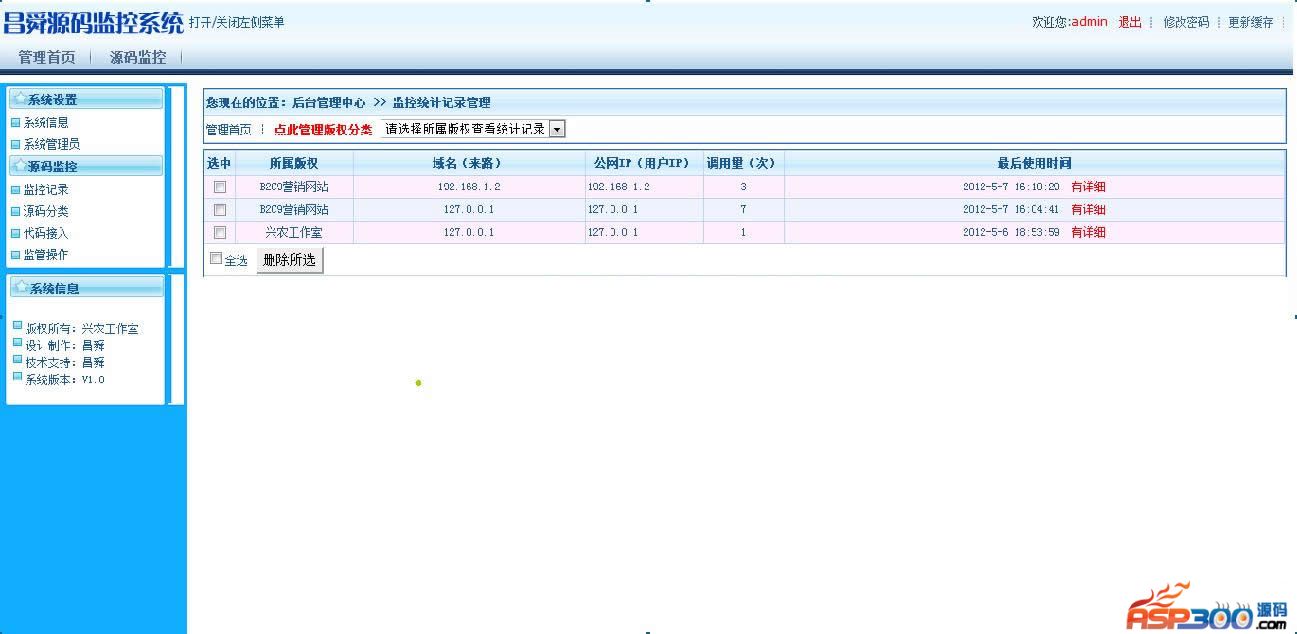
Task: Click the 昌舜源码监控系统 site logo
Action: pyautogui.click(x=94, y=24)
